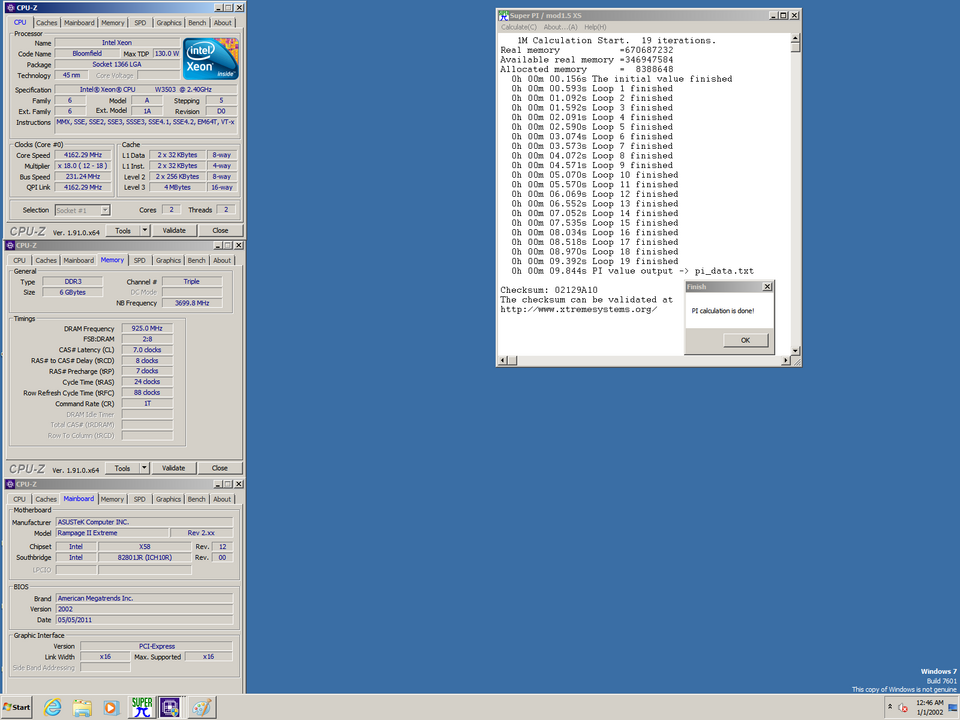Click the Code Name value Bloomfield
The image size is (960, 720).
point(87,53)
